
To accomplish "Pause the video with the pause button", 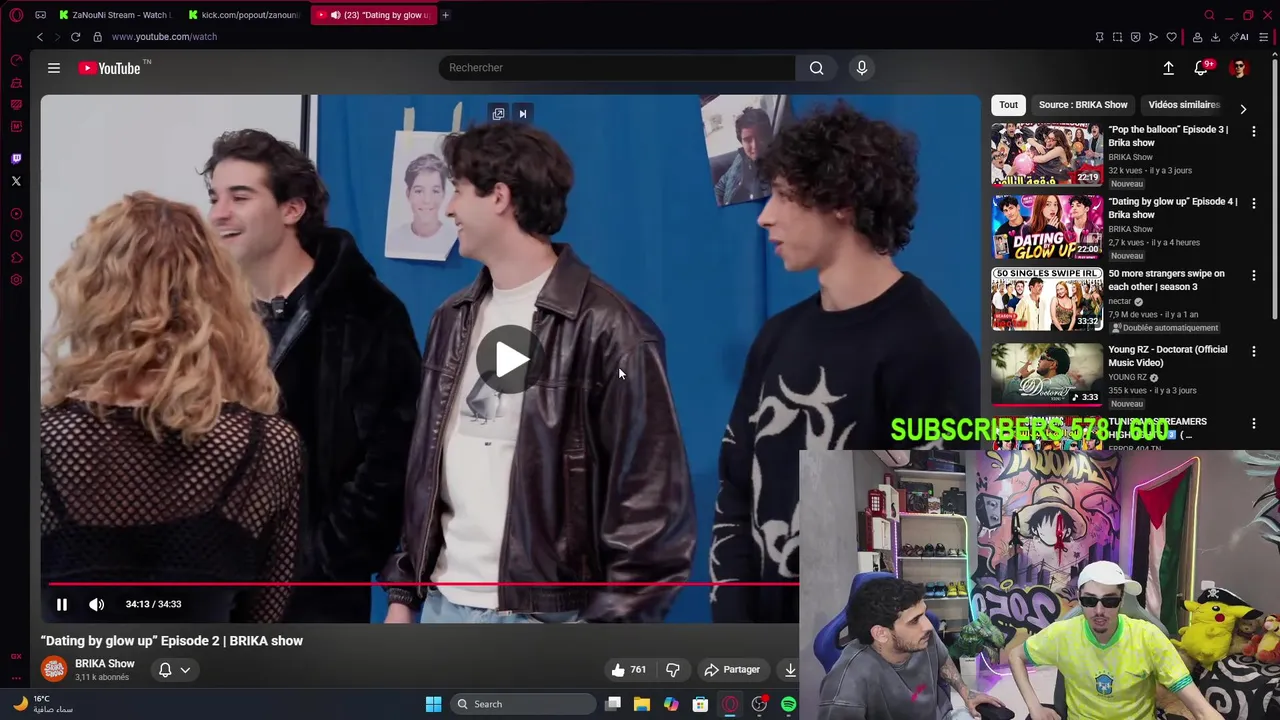I will point(61,604).
